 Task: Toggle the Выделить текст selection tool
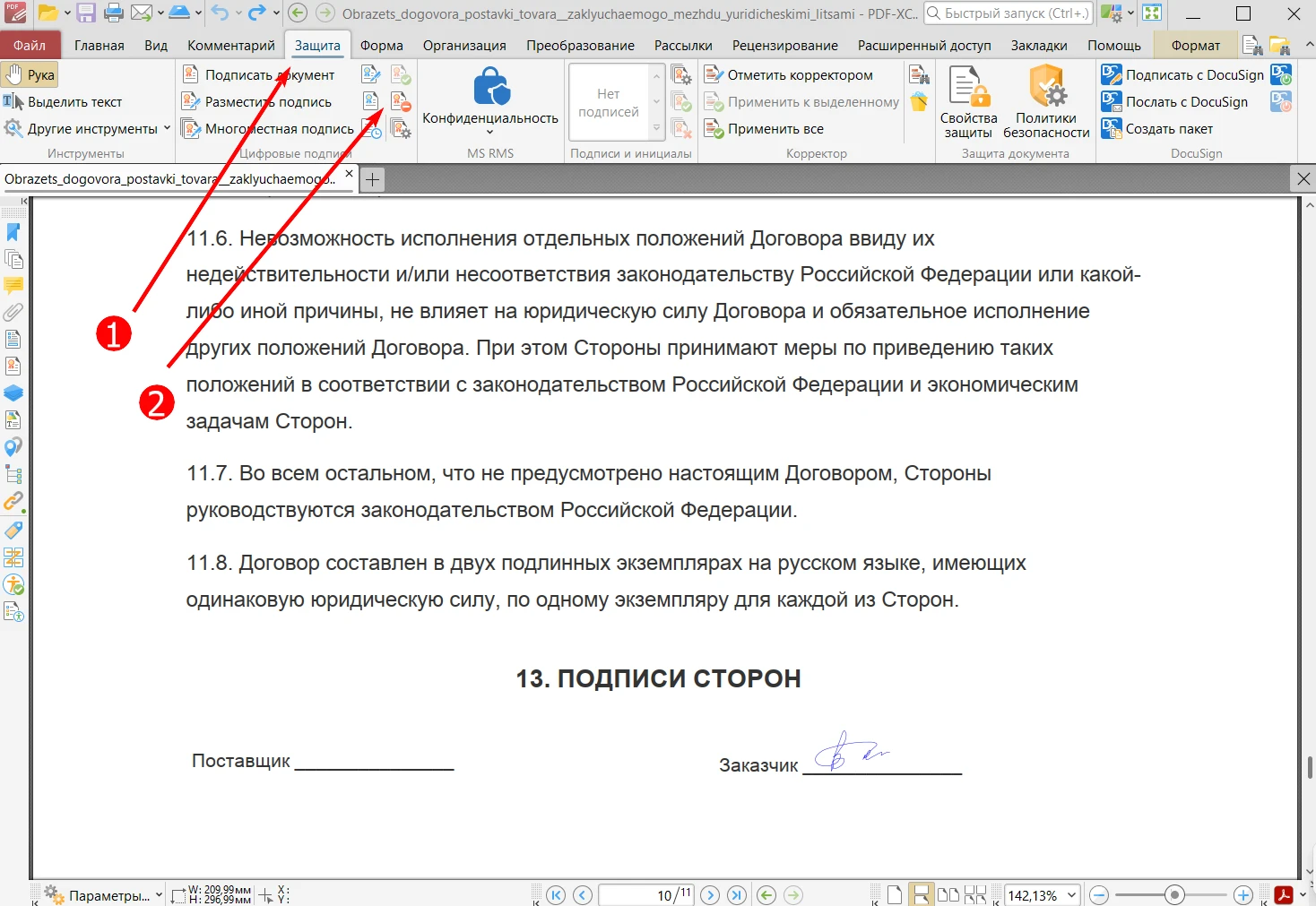pyautogui.click(x=63, y=102)
